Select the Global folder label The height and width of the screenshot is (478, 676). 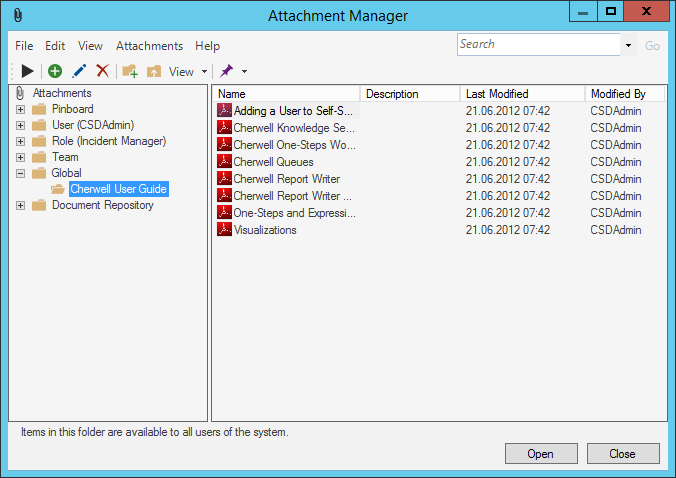tap(66, 173)
